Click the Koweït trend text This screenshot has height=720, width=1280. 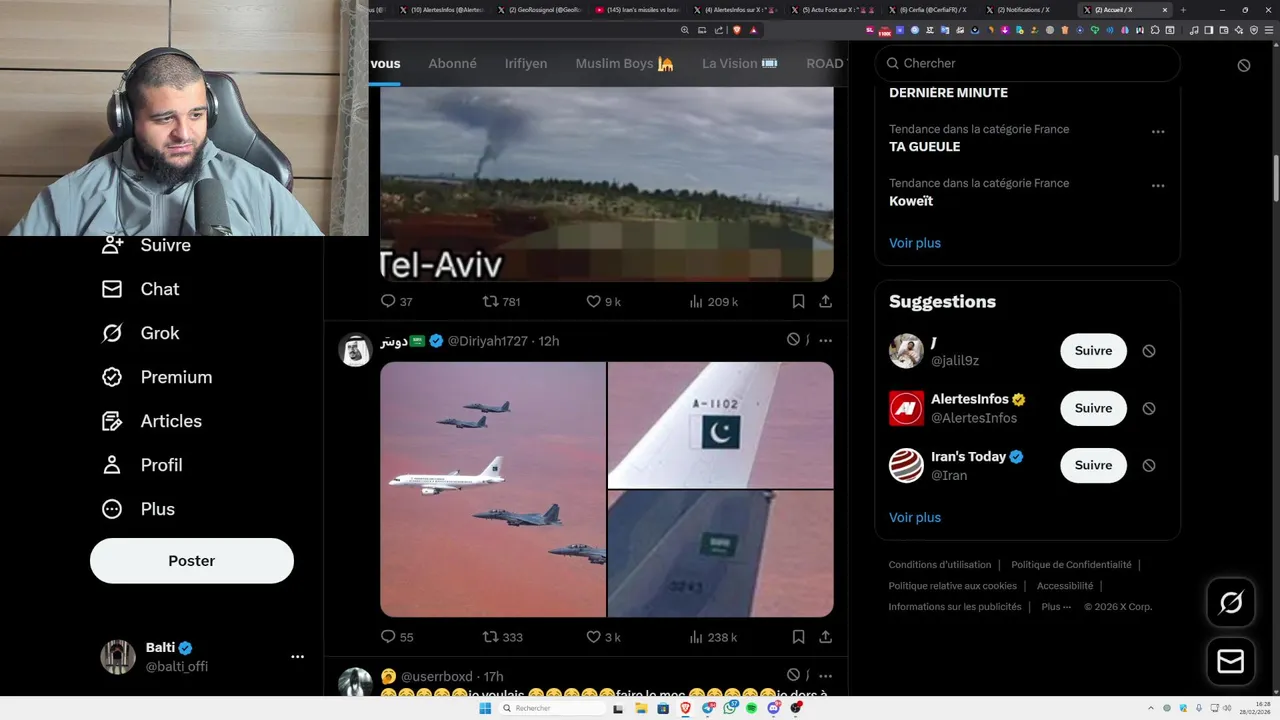[x=911, y=201]
